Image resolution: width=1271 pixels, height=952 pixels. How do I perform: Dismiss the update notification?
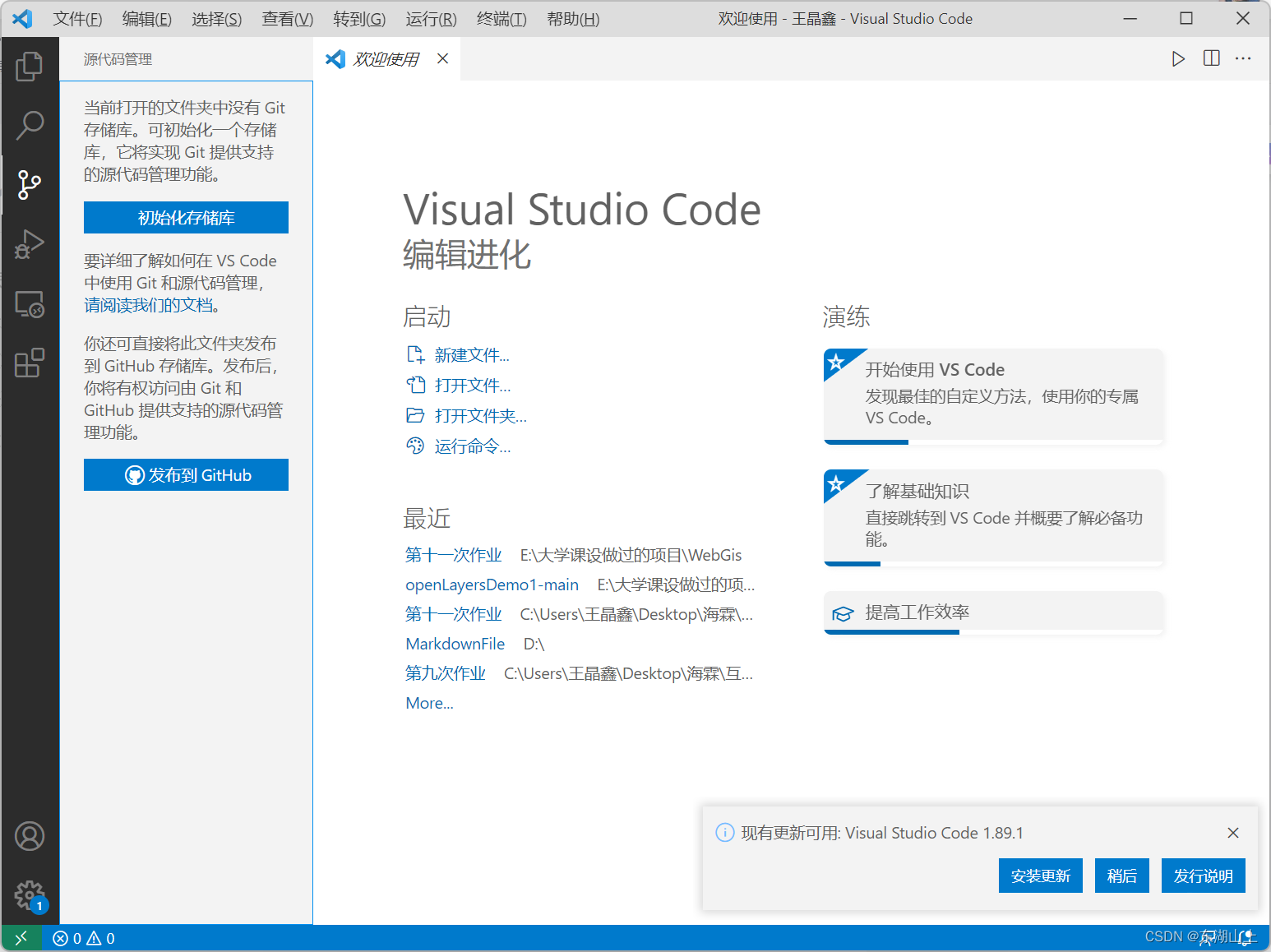1233,833
